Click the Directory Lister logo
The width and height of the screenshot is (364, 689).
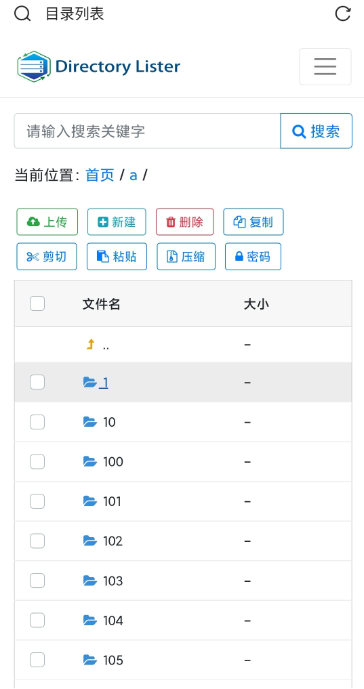click(98, 66)
